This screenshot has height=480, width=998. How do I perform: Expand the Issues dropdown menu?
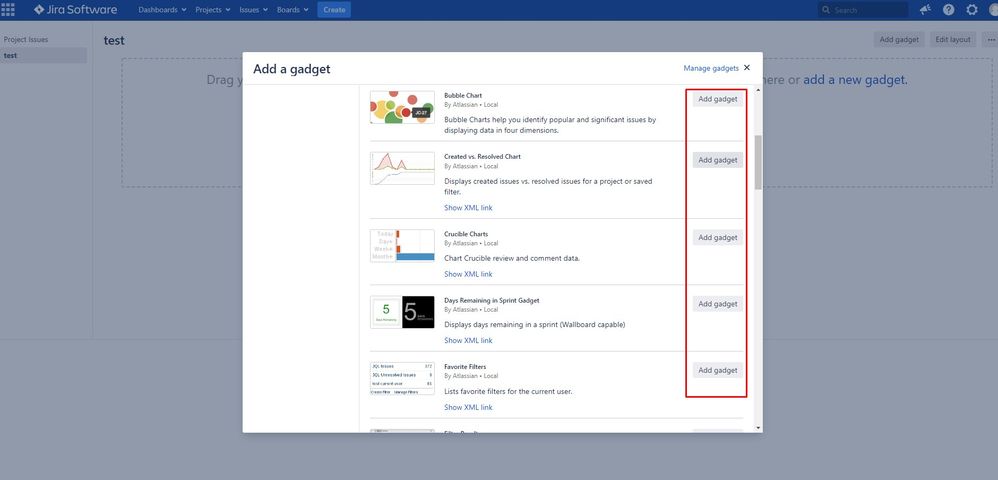[253, 10]
